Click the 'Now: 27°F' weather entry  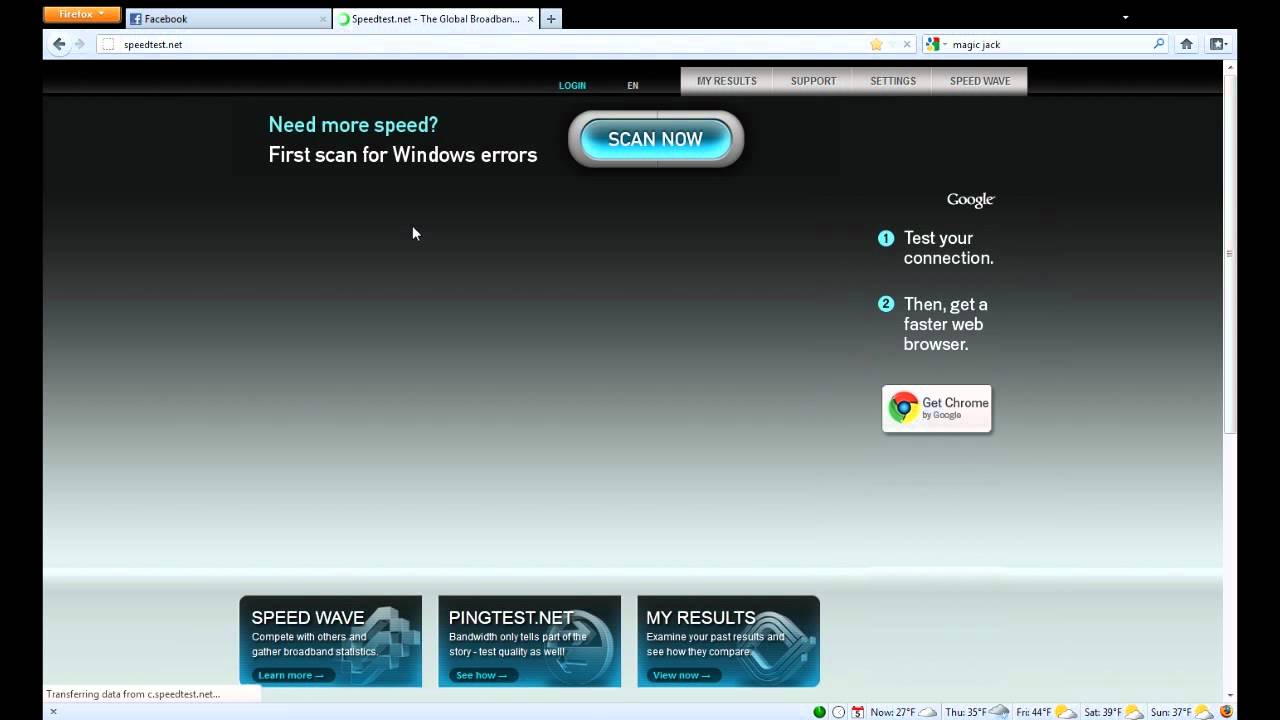point(893,712)
